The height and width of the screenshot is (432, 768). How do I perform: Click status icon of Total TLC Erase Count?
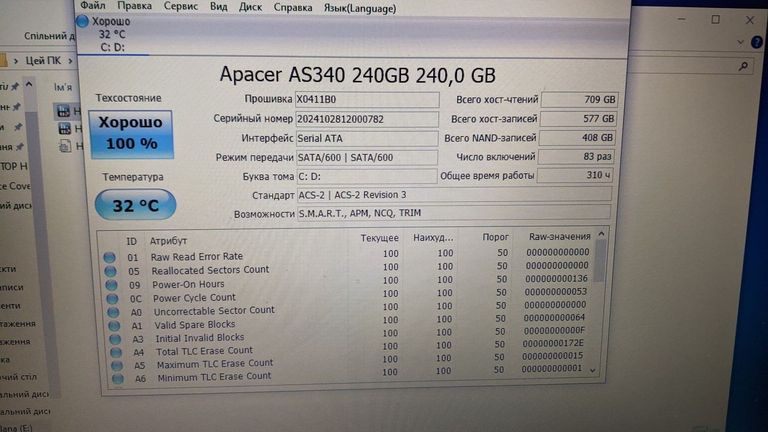point(116,352)
